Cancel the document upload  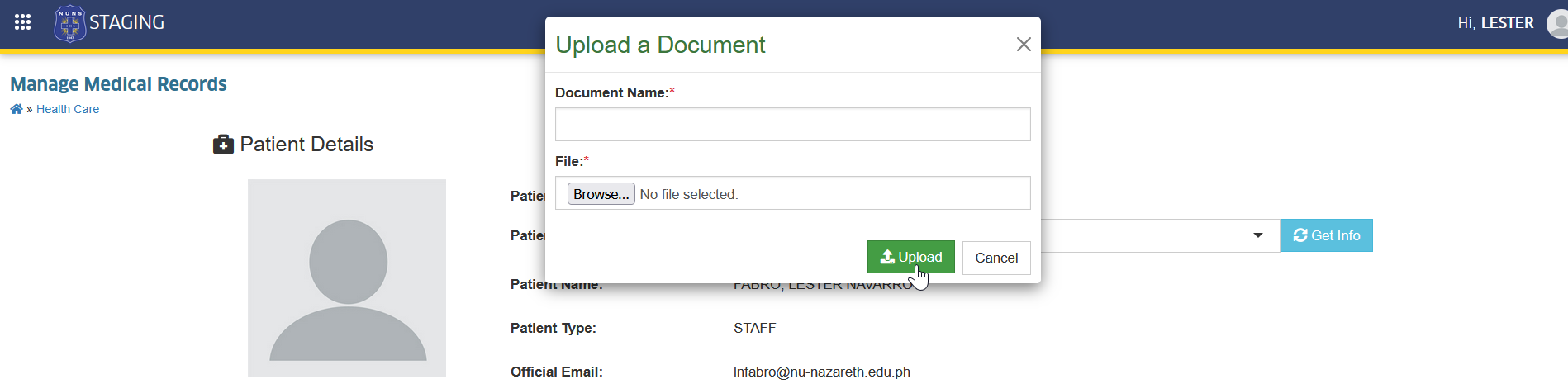(996, 258)
